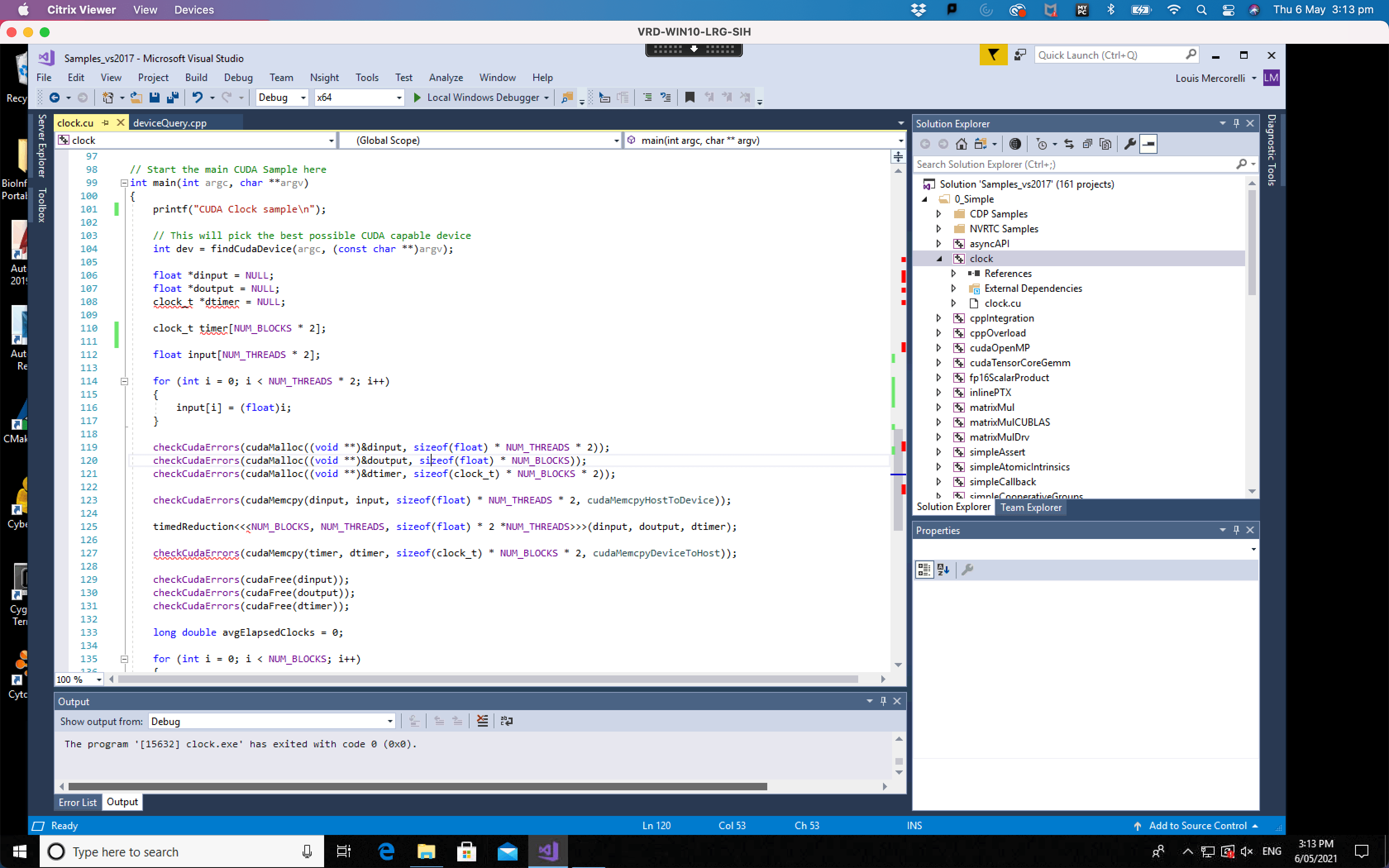This screenshot has height=868, width=1389.
Task: Toggle the Preview Selected Items button
Action: (x=1148, y=143)
